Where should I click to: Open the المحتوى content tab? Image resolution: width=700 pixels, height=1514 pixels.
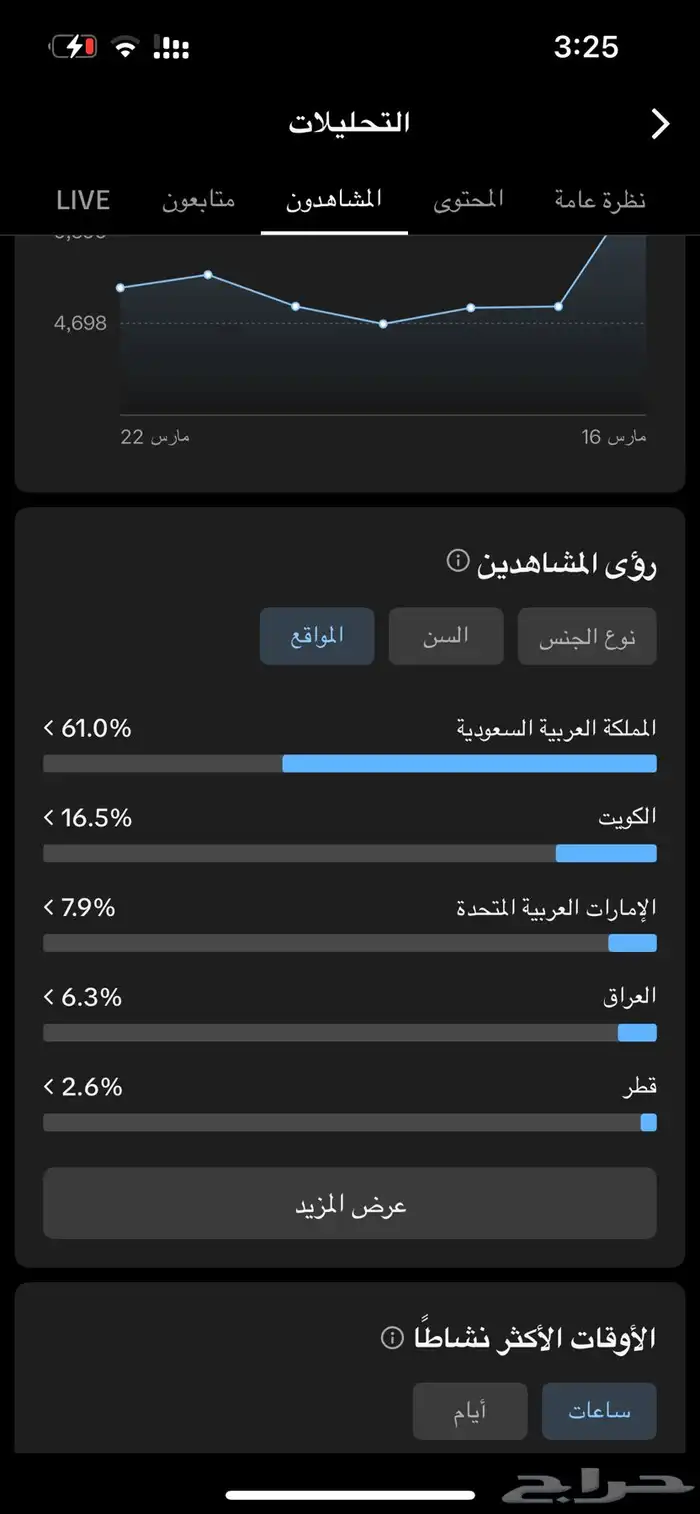coord(468,200)
